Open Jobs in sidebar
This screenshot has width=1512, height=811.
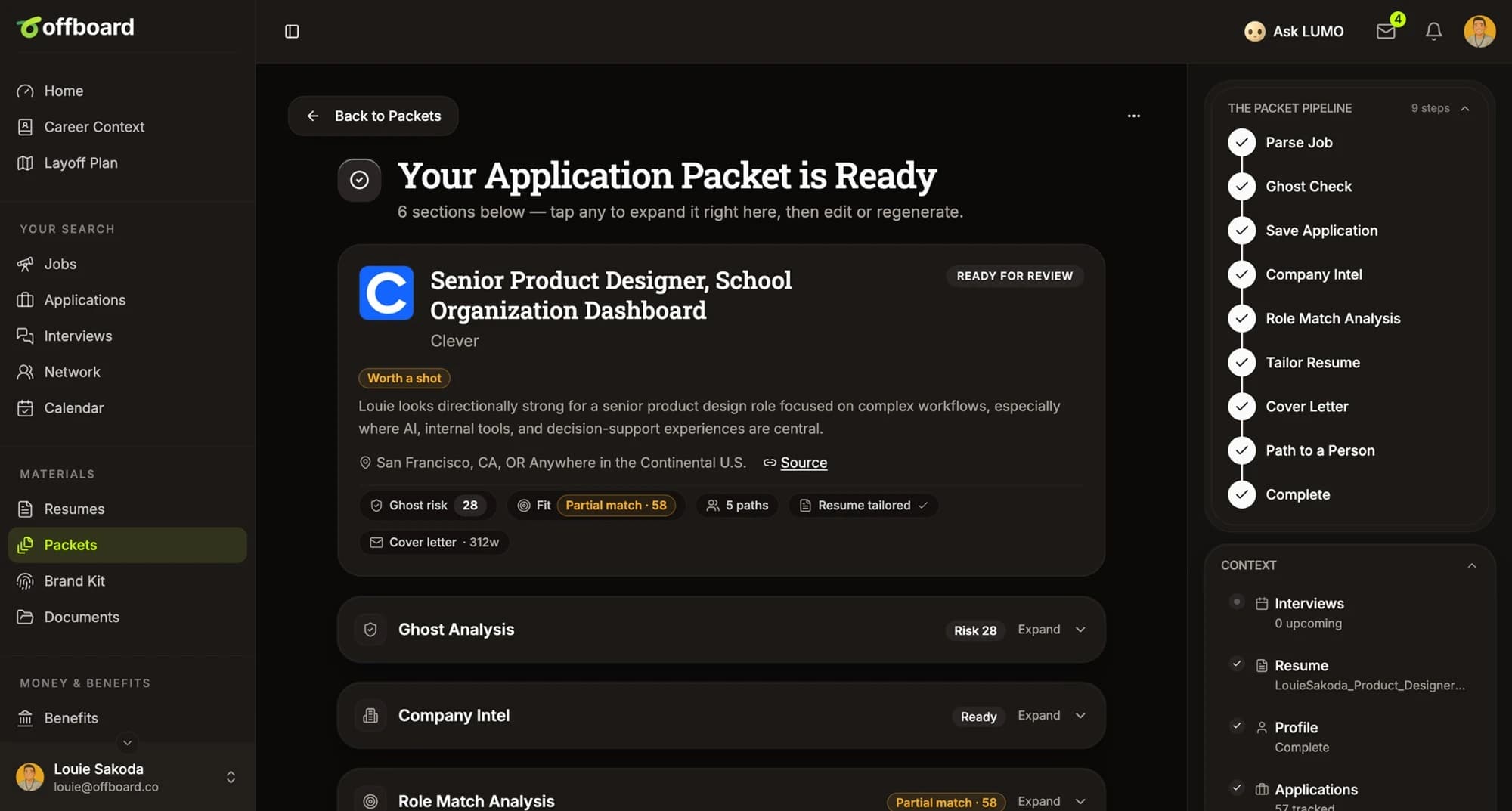pyautogui.click(x=127, y=264)
